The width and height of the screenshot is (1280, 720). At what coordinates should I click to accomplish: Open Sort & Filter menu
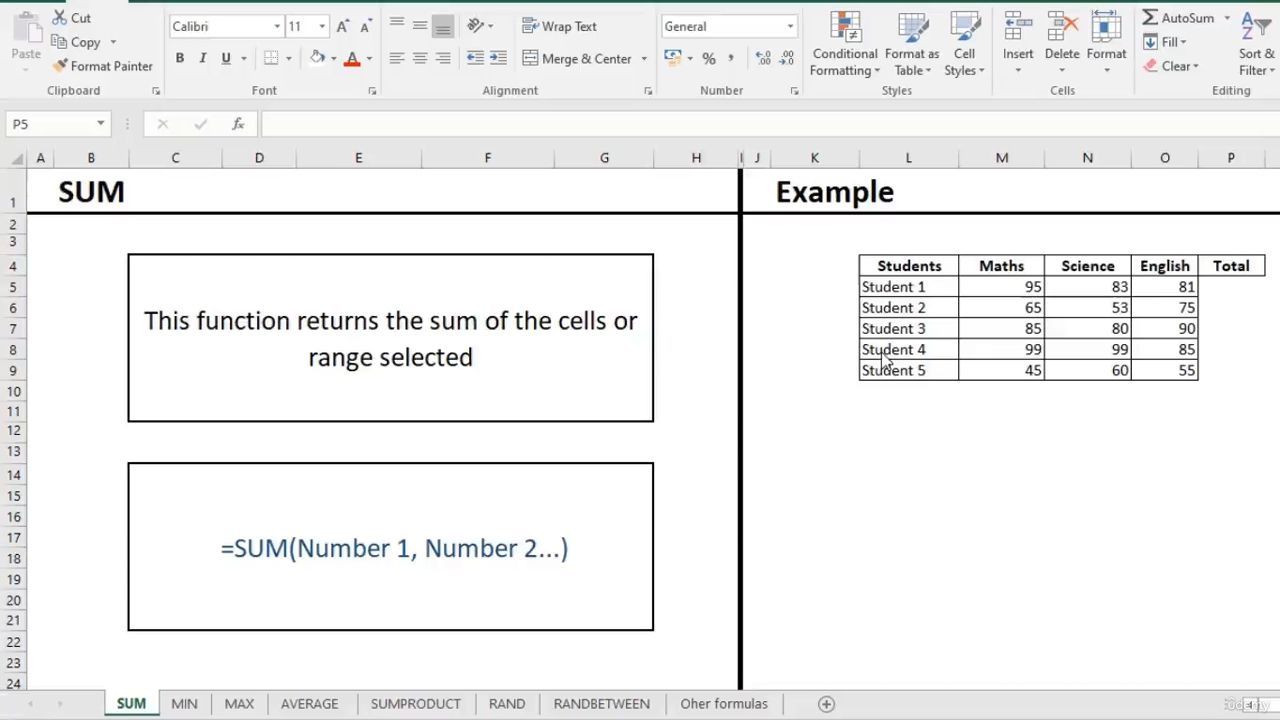click(x=1256, y=44)
